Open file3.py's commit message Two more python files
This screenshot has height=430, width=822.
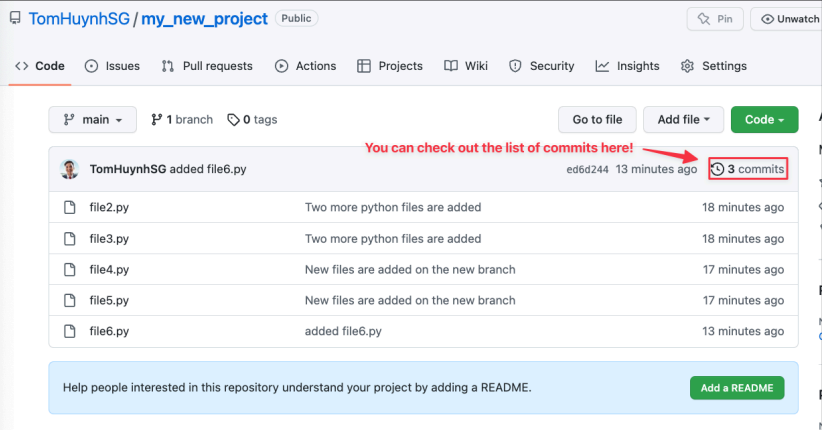(x=393, y=239)
